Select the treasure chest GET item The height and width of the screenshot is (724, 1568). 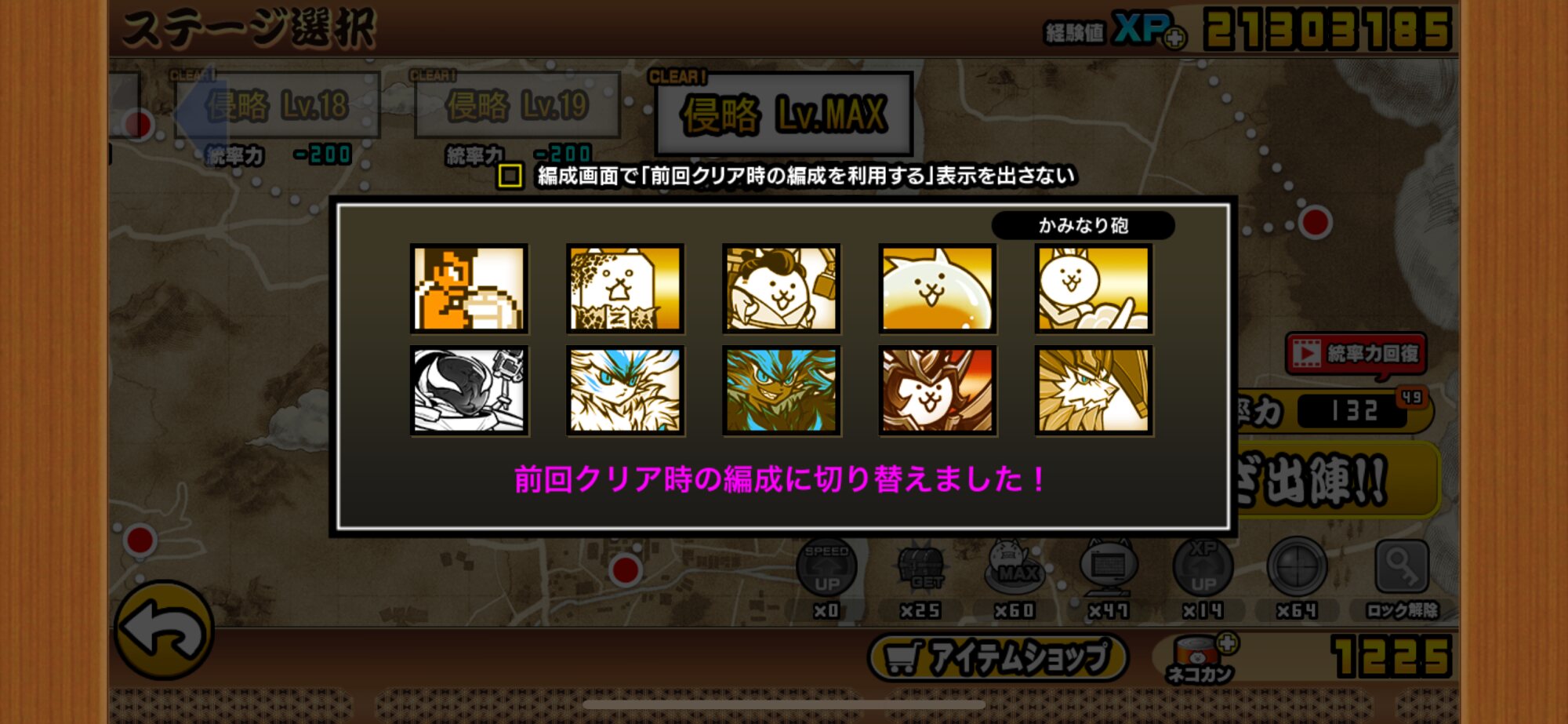[920, 568]
